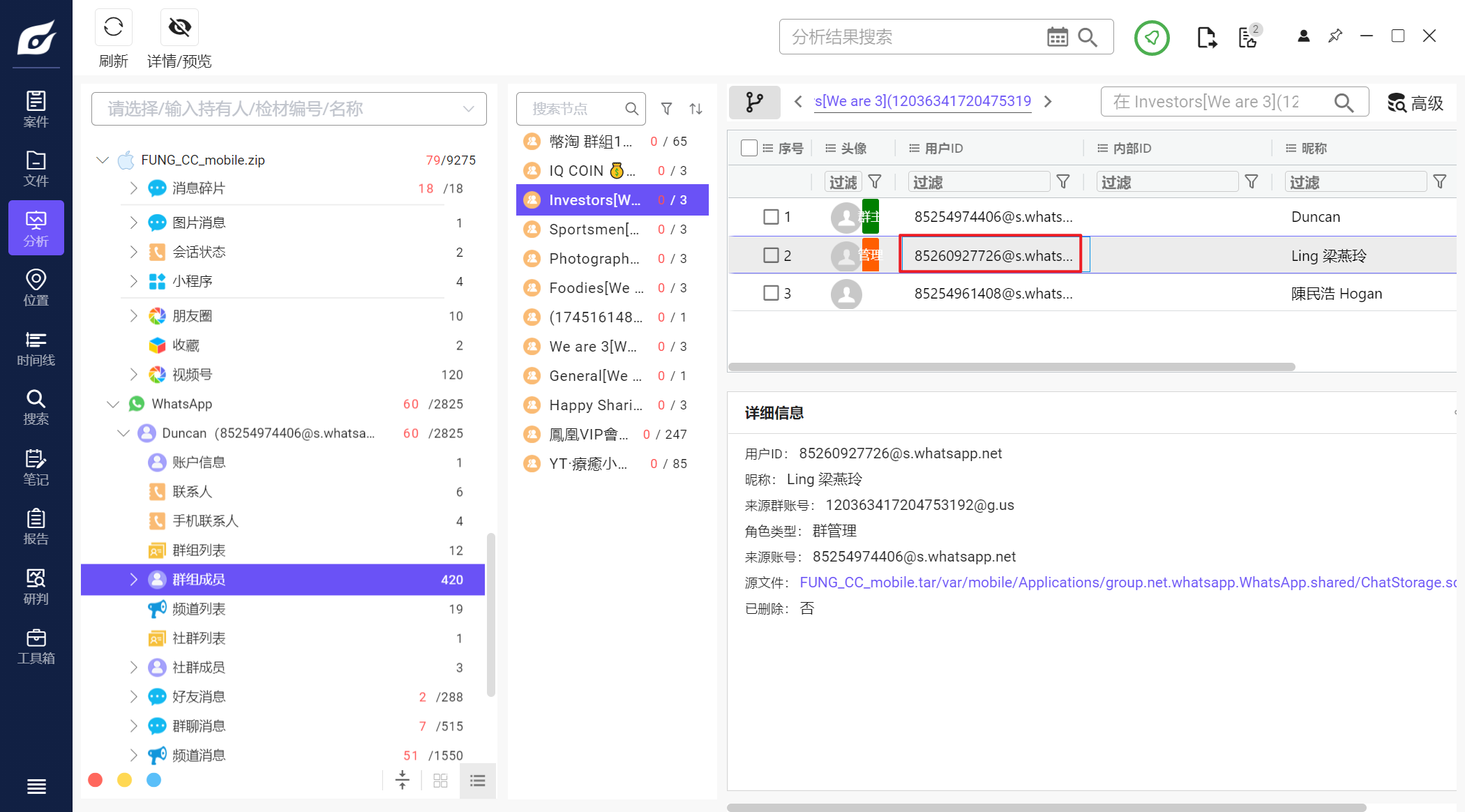1465x812 pixels.
Task: Click the sort icon beside the node filter
Action: click(696, 109)
